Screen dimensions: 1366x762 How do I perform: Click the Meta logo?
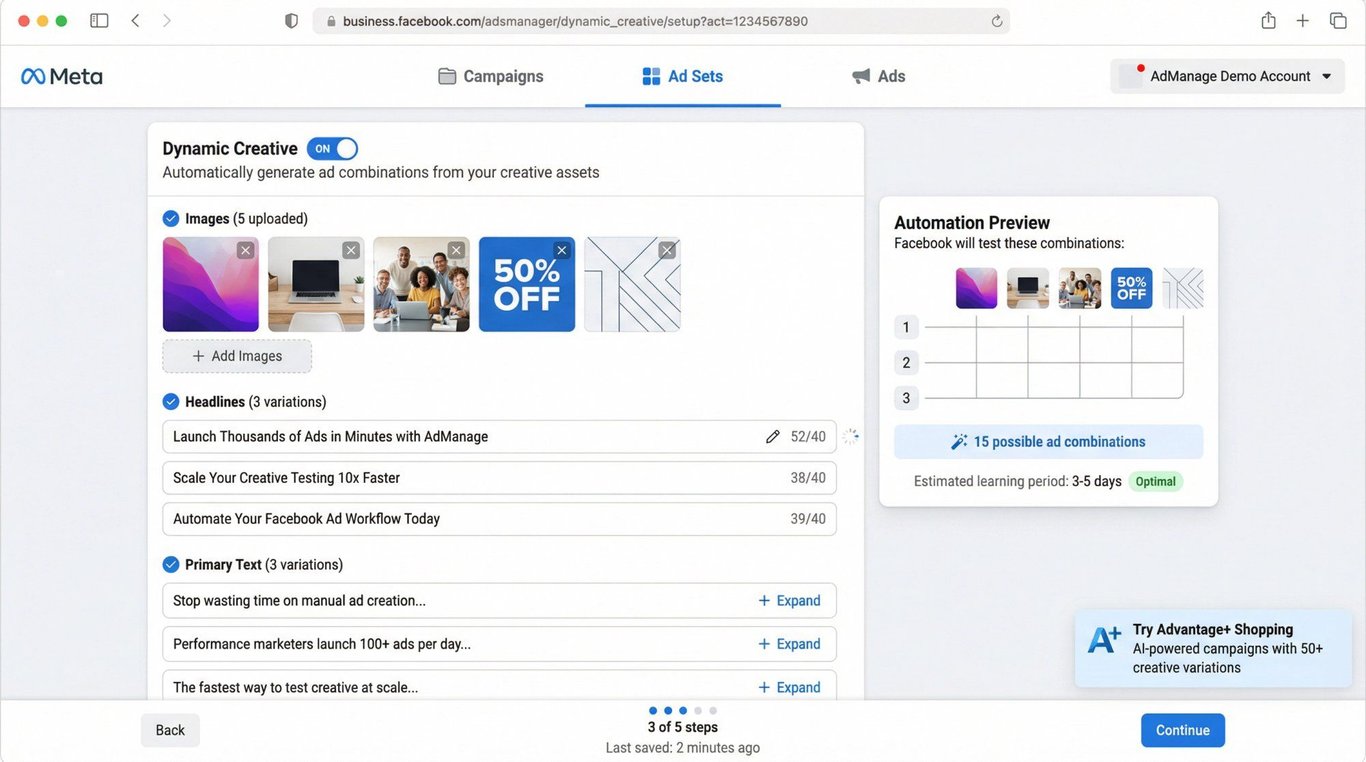tap(62, 76)
